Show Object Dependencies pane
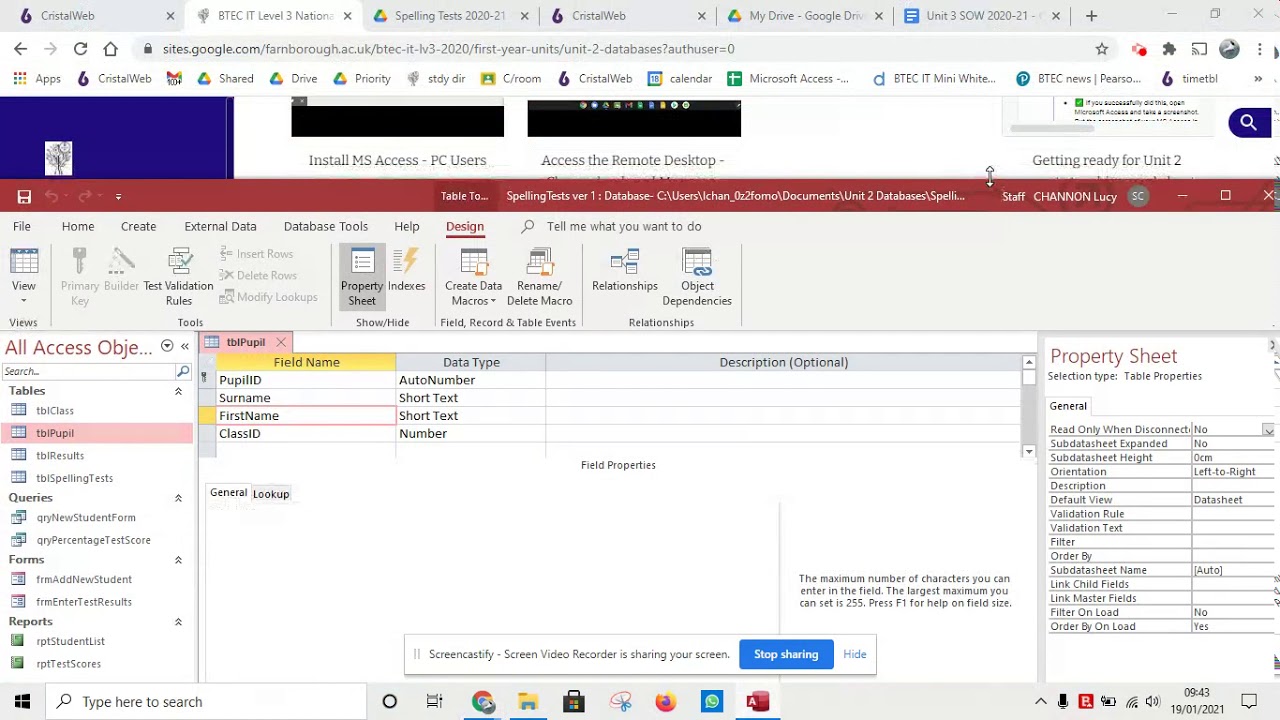 pos(697,277)
